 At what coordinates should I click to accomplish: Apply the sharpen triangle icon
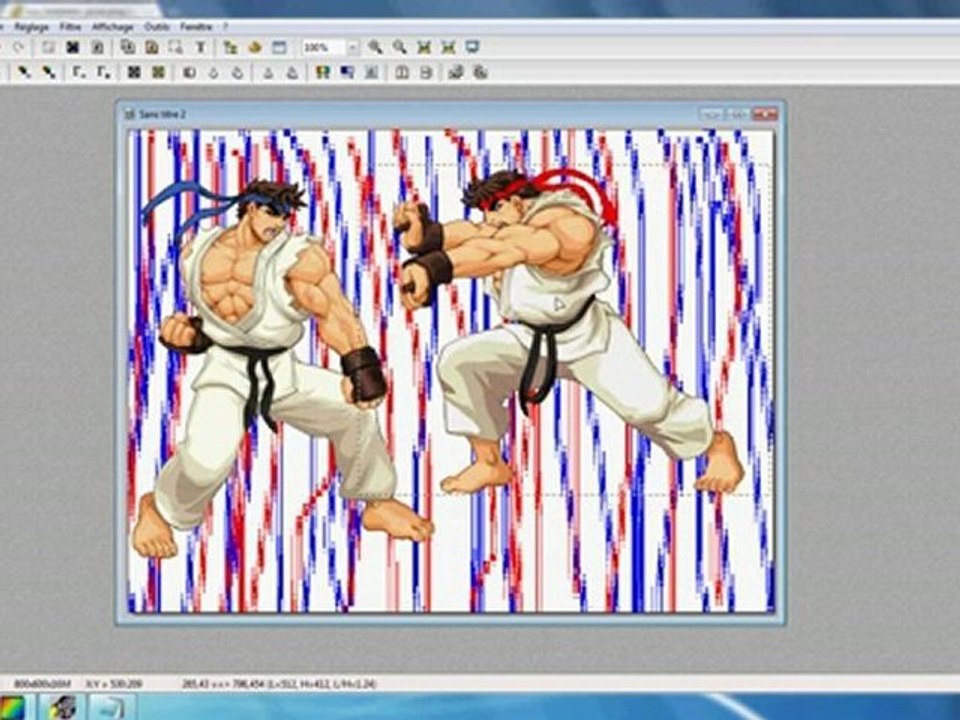(x=268, y=72)
